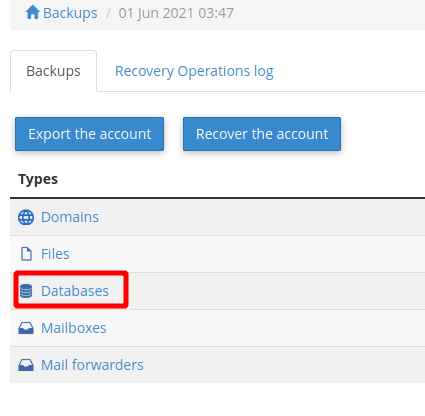Open the Files backup type

55,254
